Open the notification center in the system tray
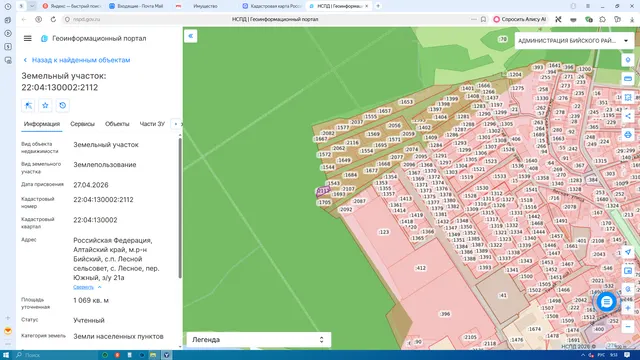Screen dimensions: 640x360 [627, 355]
